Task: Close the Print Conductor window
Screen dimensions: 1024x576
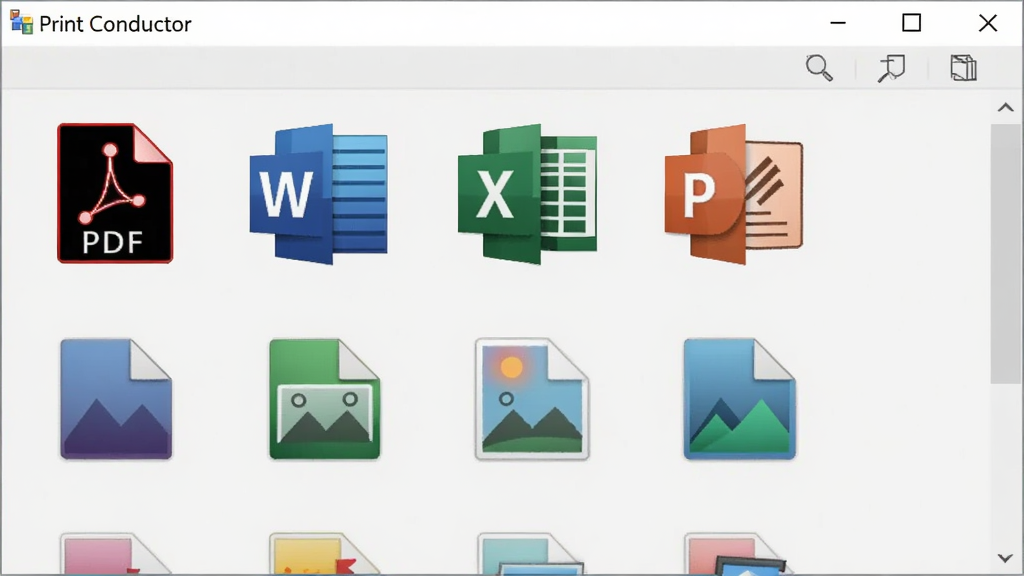Action: (x=988, y=23)
